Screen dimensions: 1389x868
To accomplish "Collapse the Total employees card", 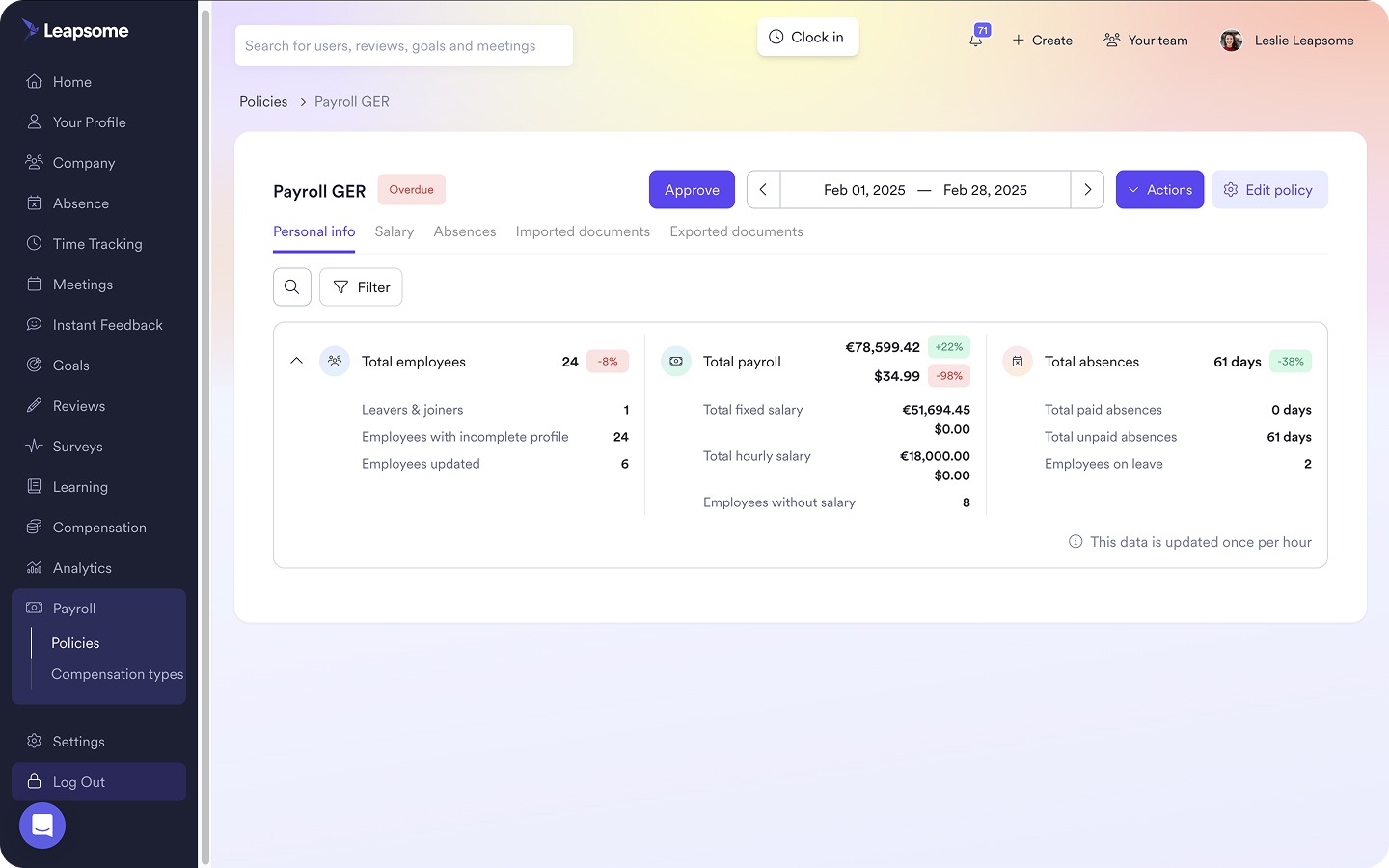I will click(x=297, y=360).
